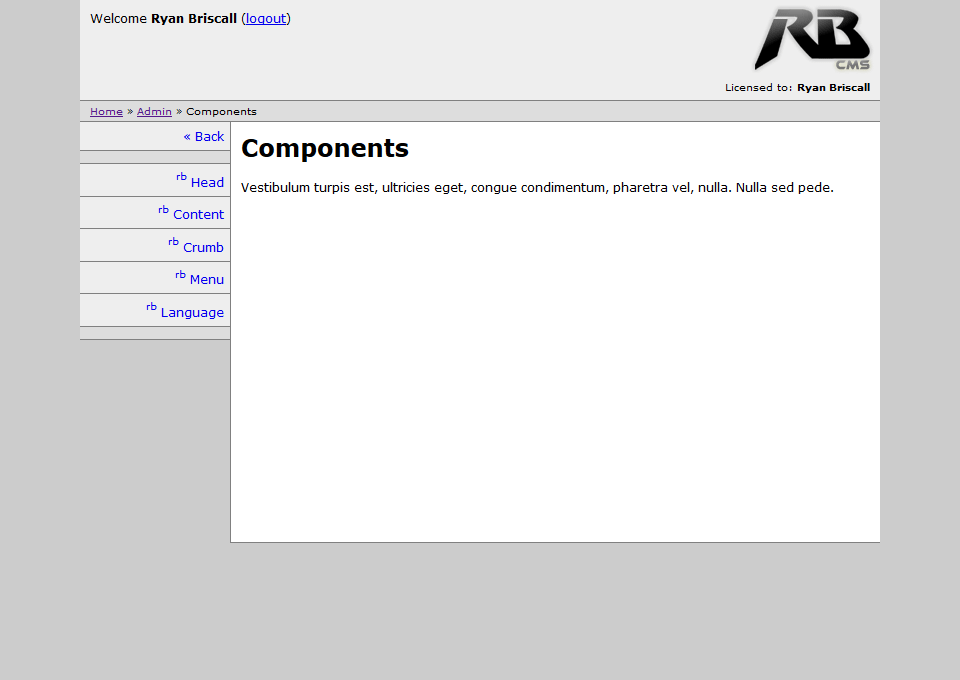Click the Vestibulum turpis paragraph text
Viewport: 960px width, 680px height.
[x=537, y=188]
